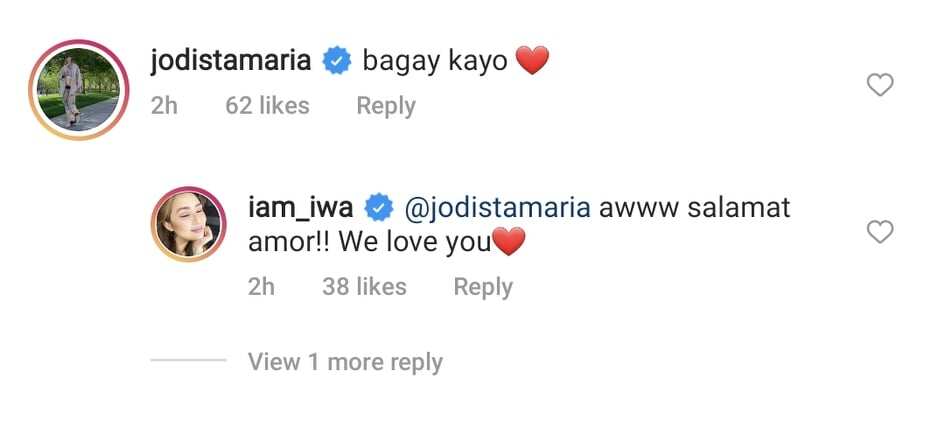Expand the 'View 1 more reply' thread
The width and height of the screenshot is (945, 422).
point(345,362)
